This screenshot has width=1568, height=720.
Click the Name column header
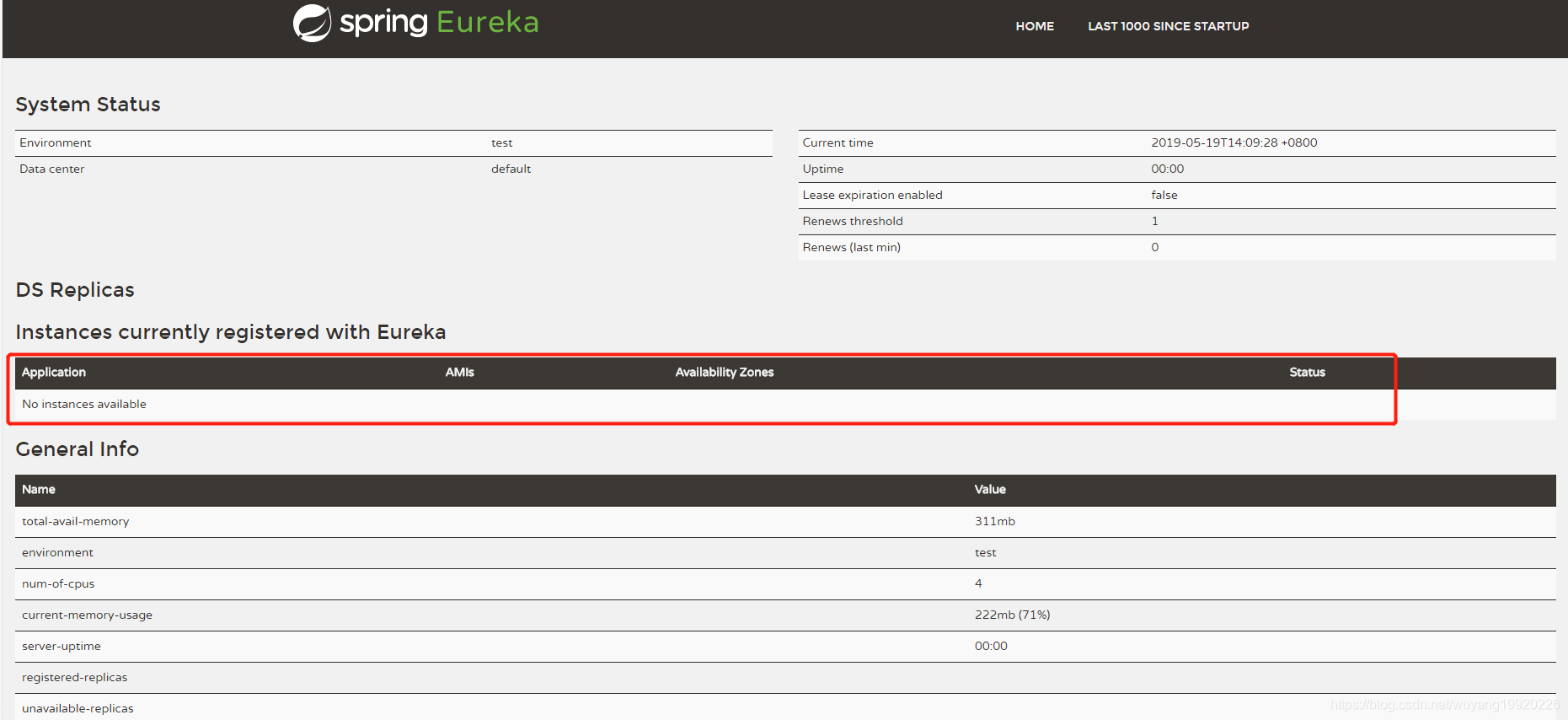[x=39, y=489]
